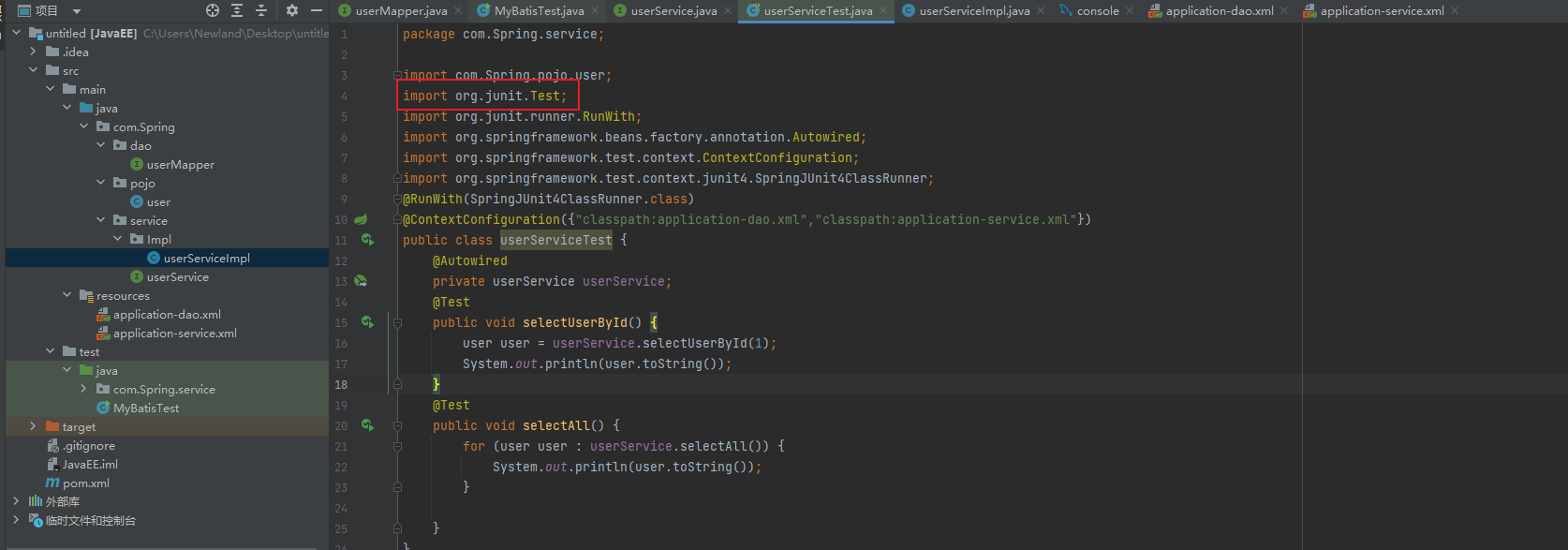
Task: Expand the .idea folder
Action: (33, 52)
